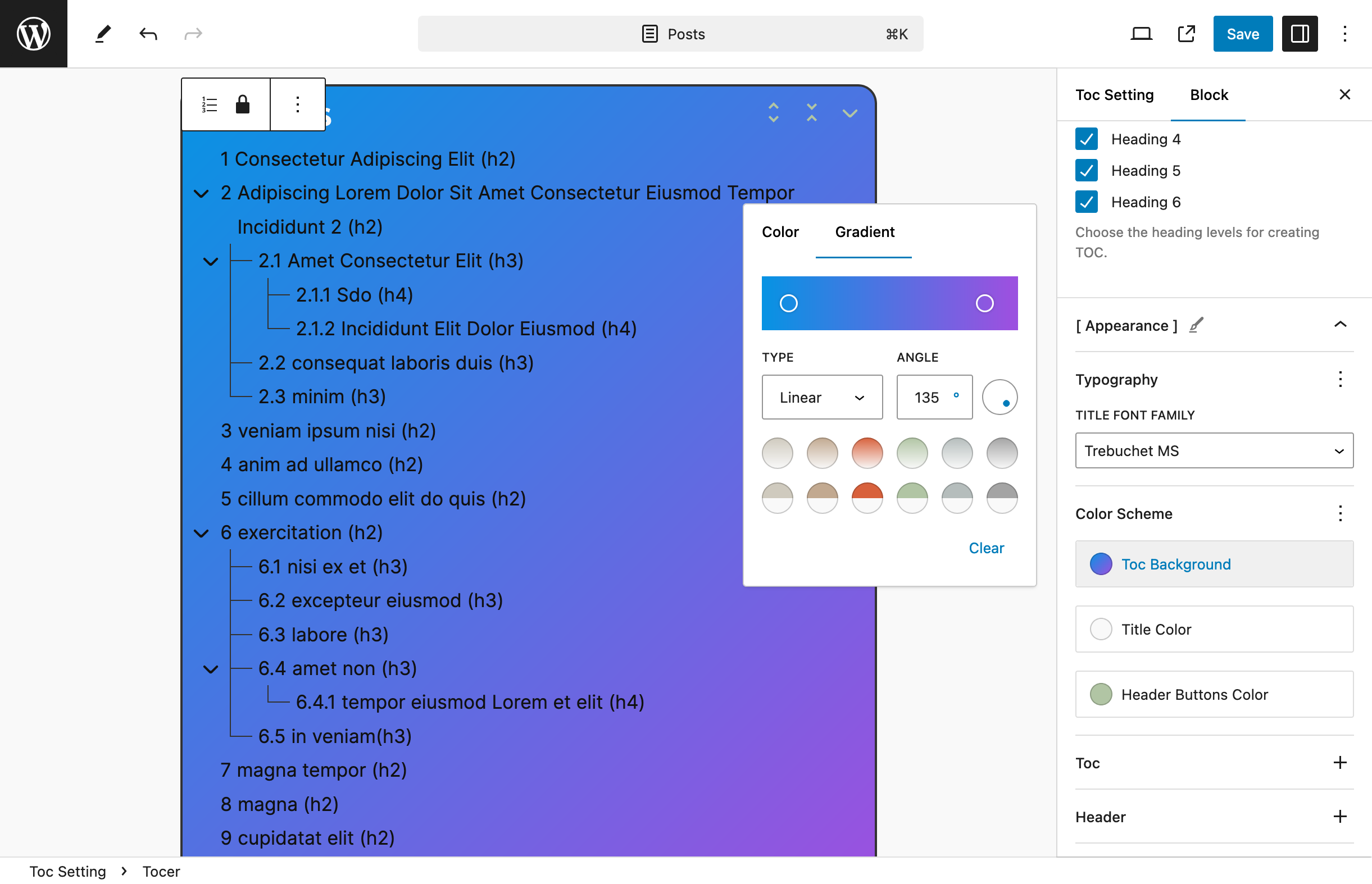The image size is (1372, 884).
Task: Undo the last change
Action: (148, 34)
